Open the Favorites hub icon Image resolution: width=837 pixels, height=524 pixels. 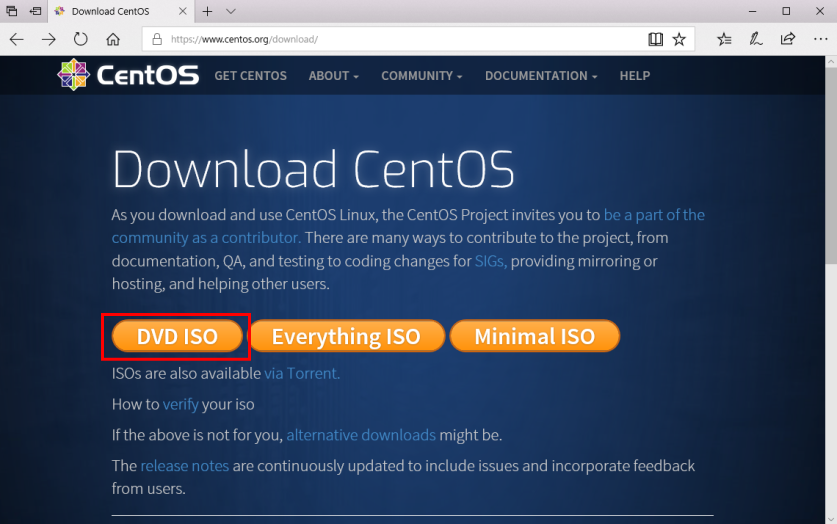[724, 39]
